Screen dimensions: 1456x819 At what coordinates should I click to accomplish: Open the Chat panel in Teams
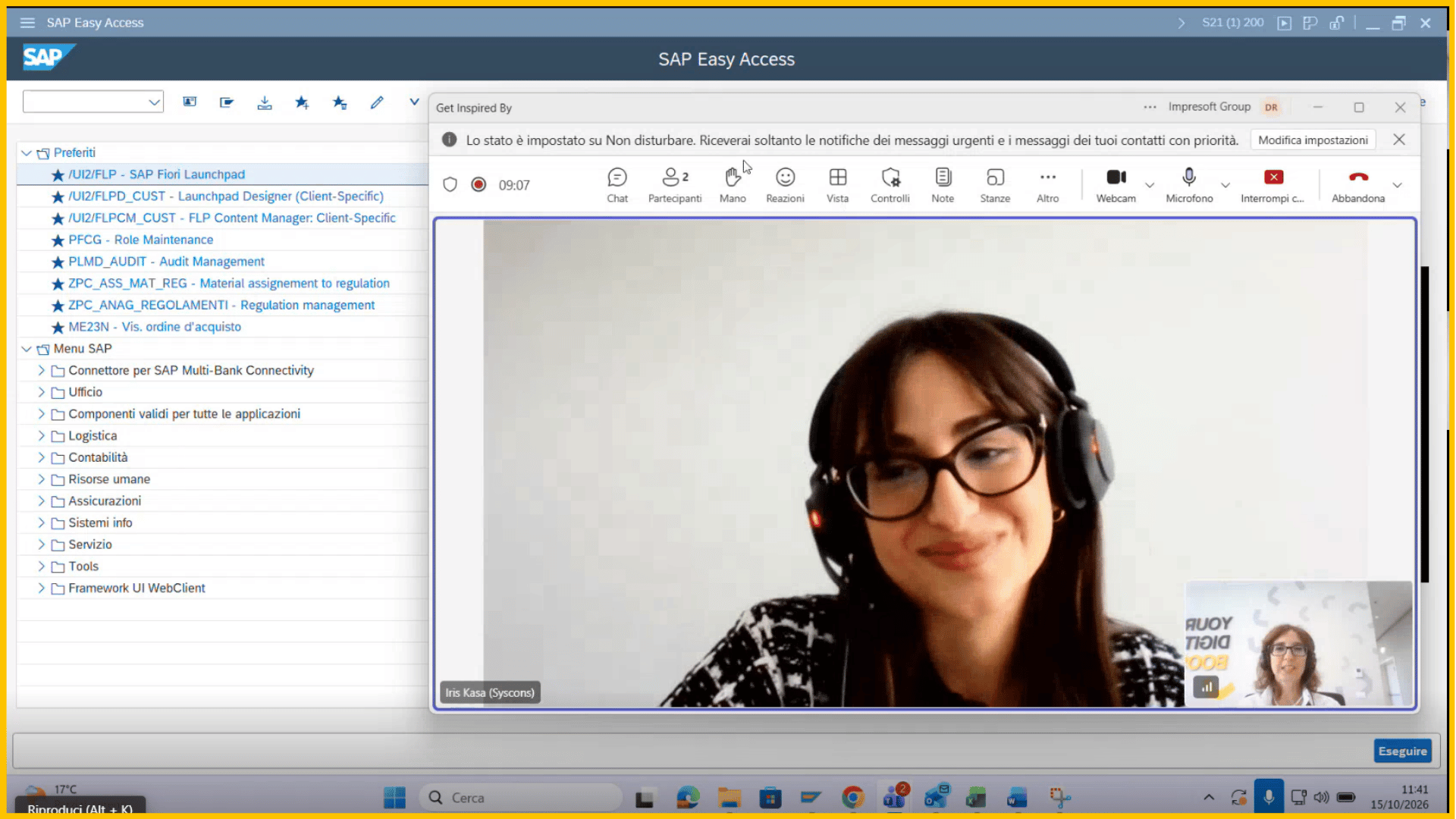tap(617, 185)
